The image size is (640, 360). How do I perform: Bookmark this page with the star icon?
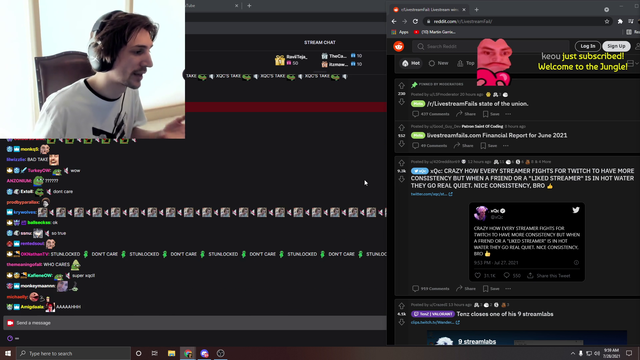(x=607, y=21)
